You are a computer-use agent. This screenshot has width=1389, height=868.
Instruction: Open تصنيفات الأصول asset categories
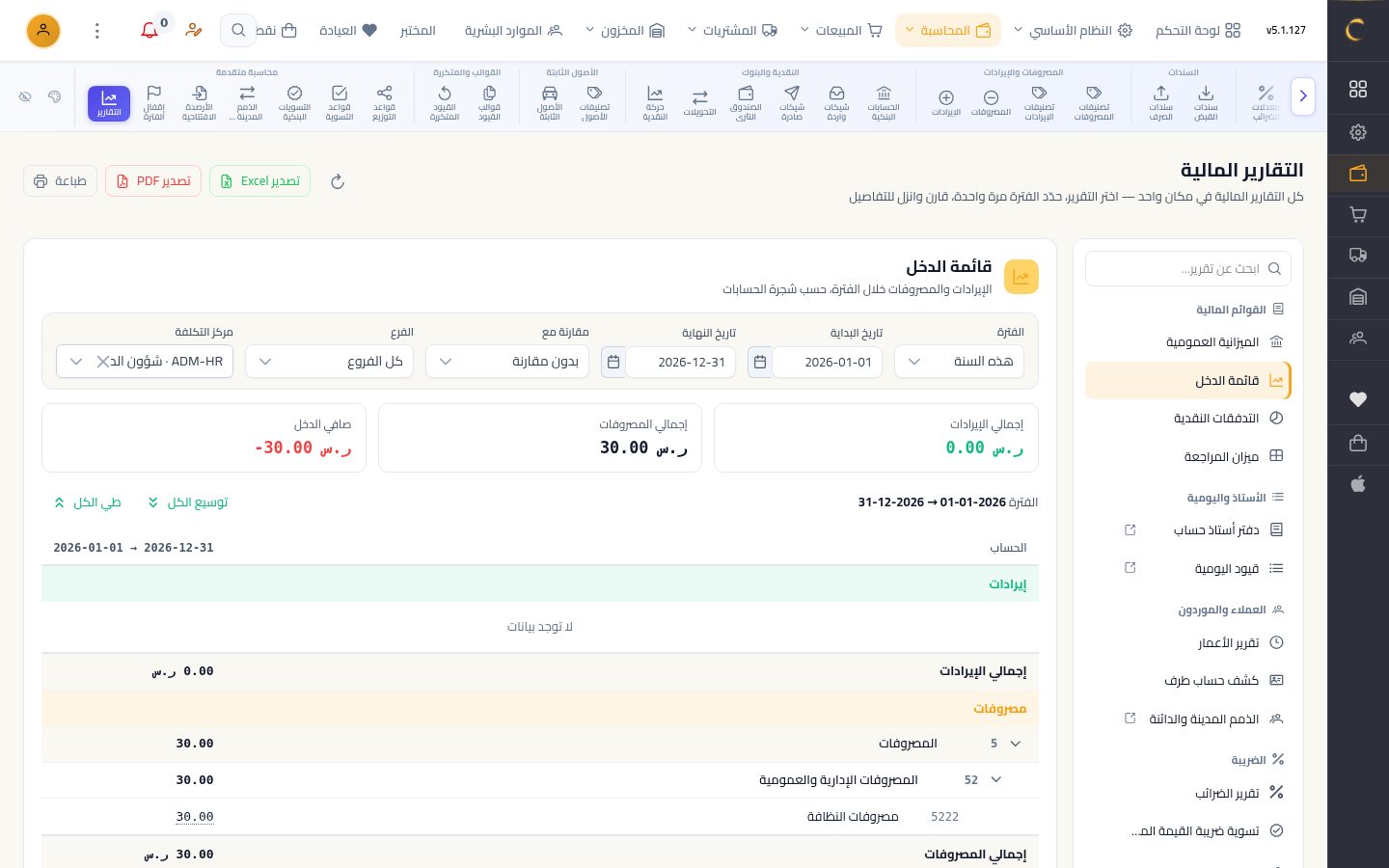coord(594,103)
